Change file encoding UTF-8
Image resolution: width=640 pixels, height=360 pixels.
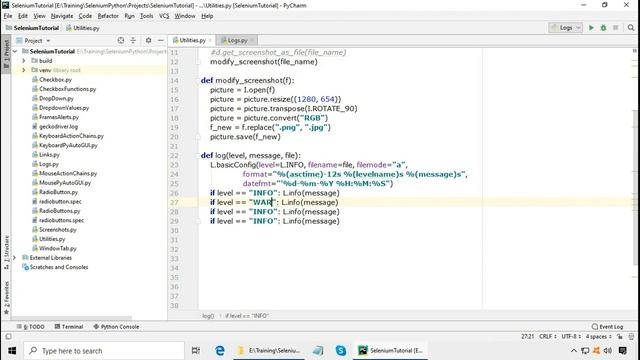click(x=571, y=337)
